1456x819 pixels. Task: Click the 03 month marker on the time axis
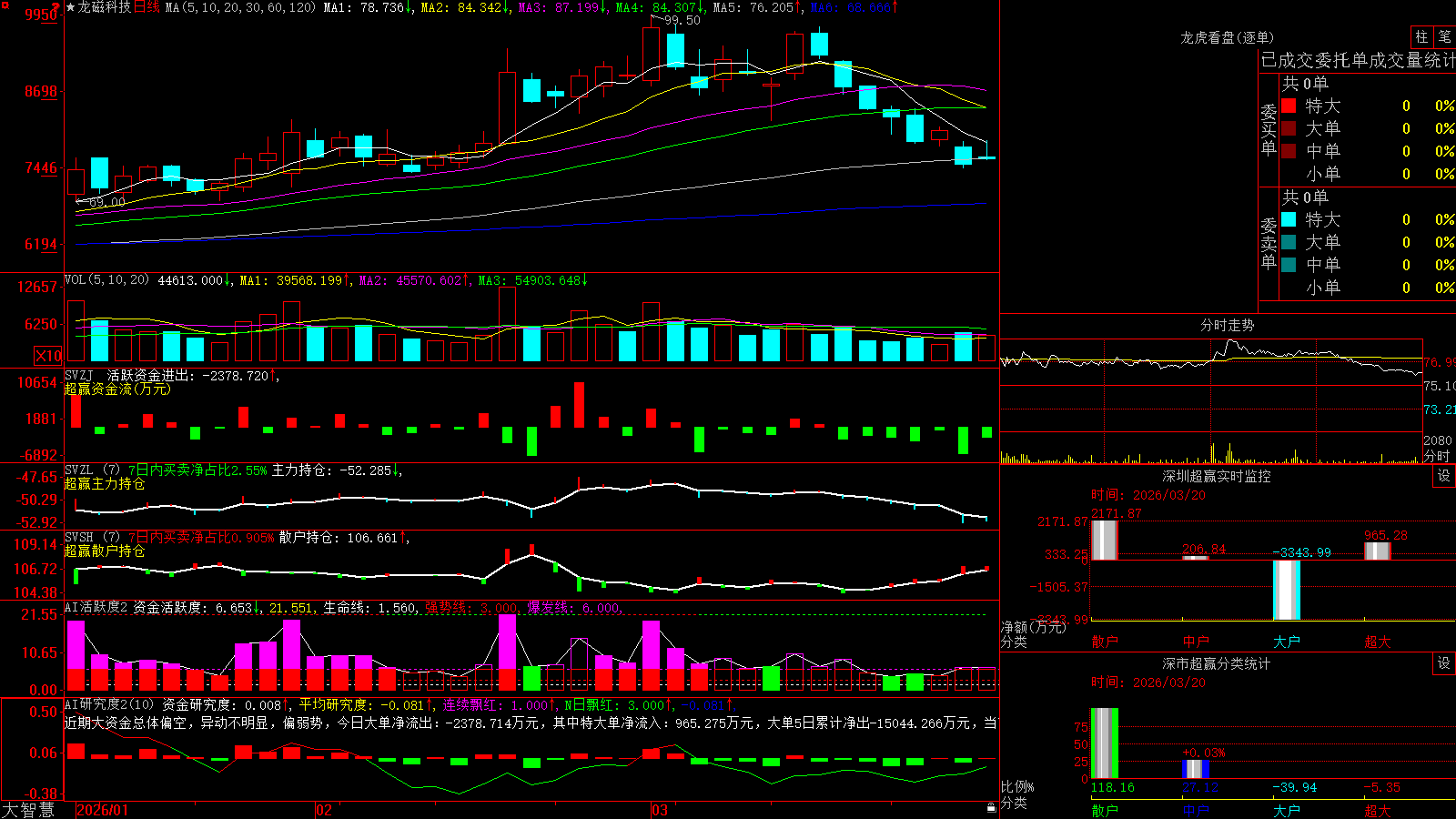(x=660, y=810)
